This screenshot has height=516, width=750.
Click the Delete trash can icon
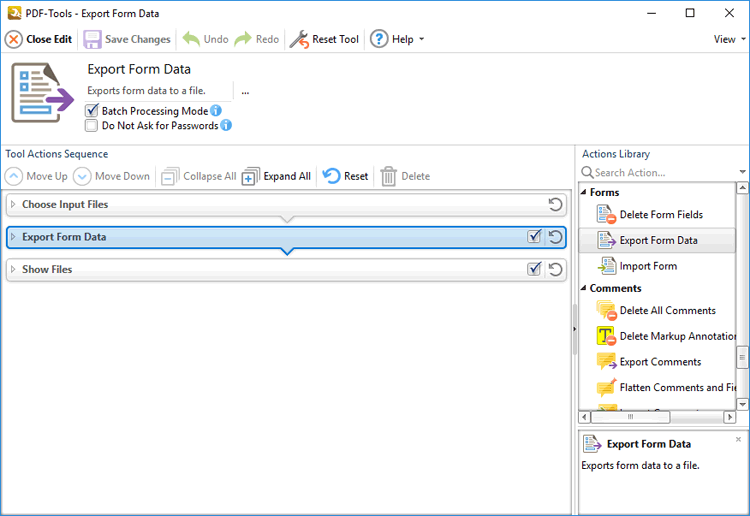[x=388, y=176]
